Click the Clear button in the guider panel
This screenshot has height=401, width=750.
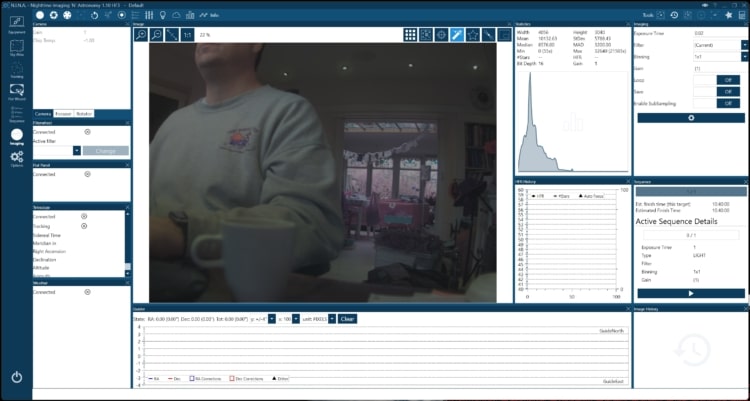click(x=347, y=319)
